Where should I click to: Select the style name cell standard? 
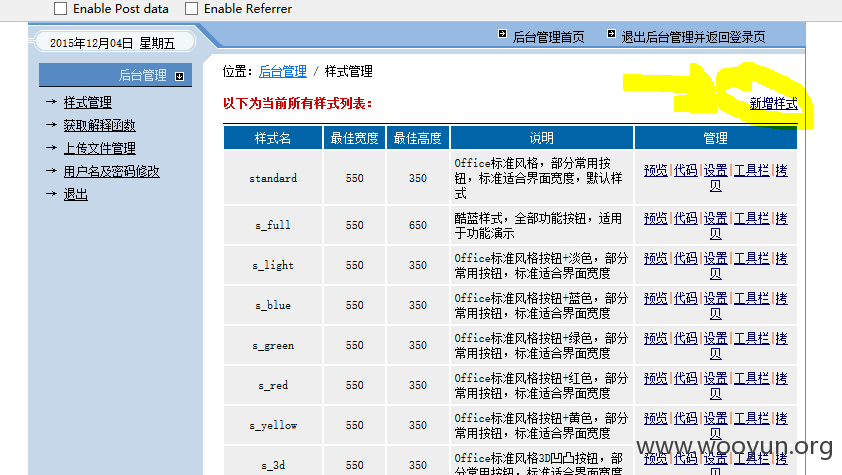coord(273,178)
